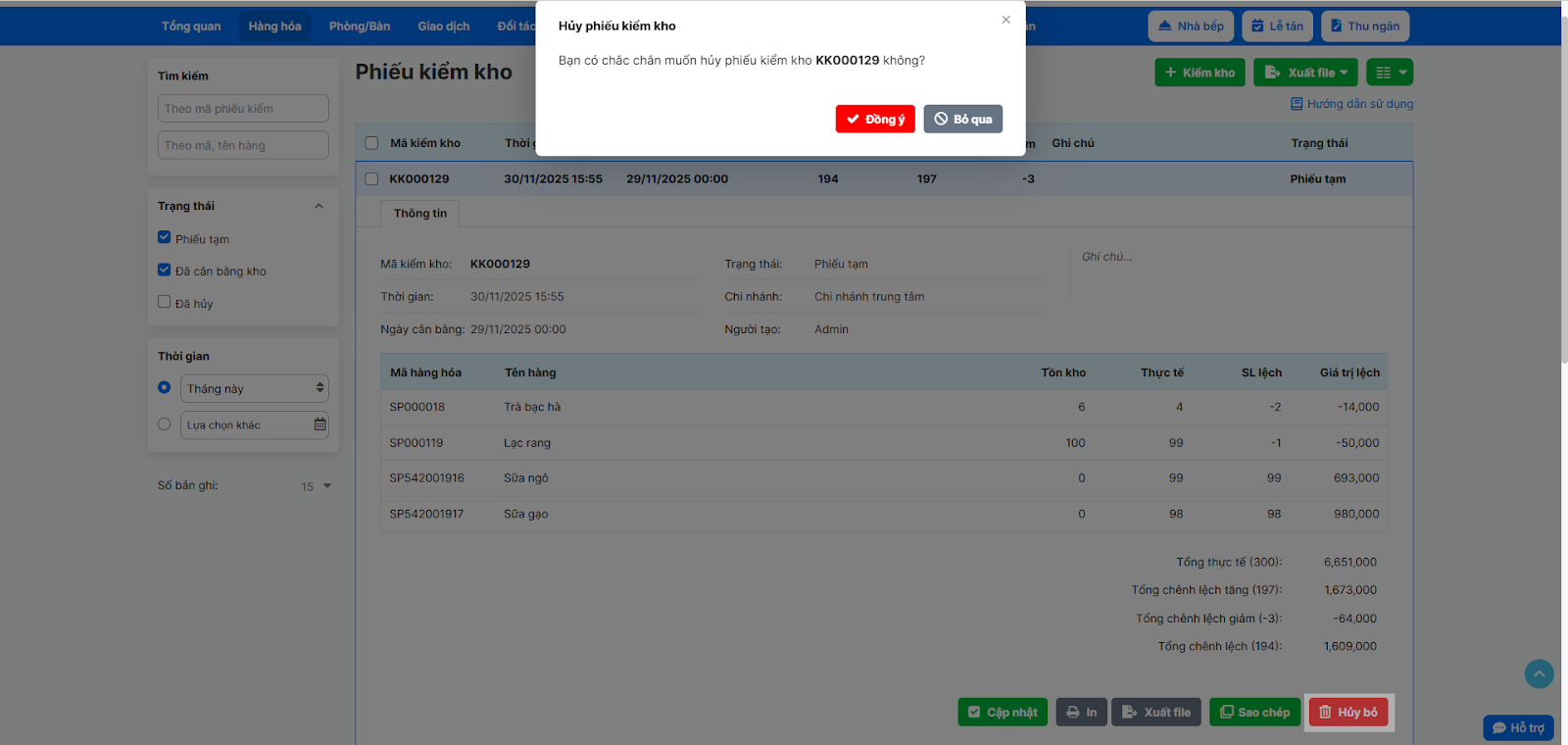Click the red Hủy bỏ button

[x=1348, y=713]
